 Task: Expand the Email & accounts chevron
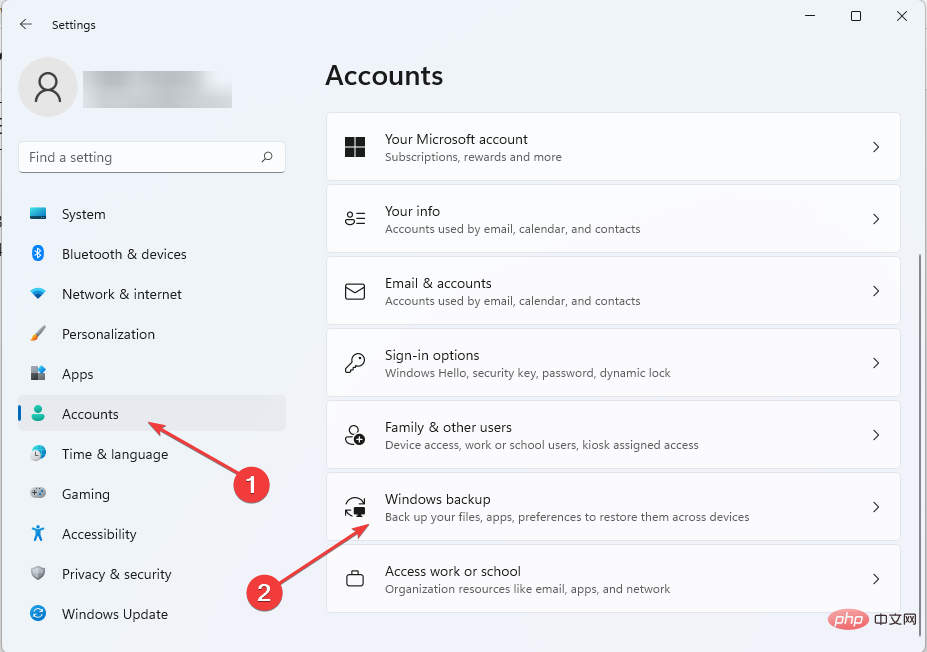tap(876, 291)
